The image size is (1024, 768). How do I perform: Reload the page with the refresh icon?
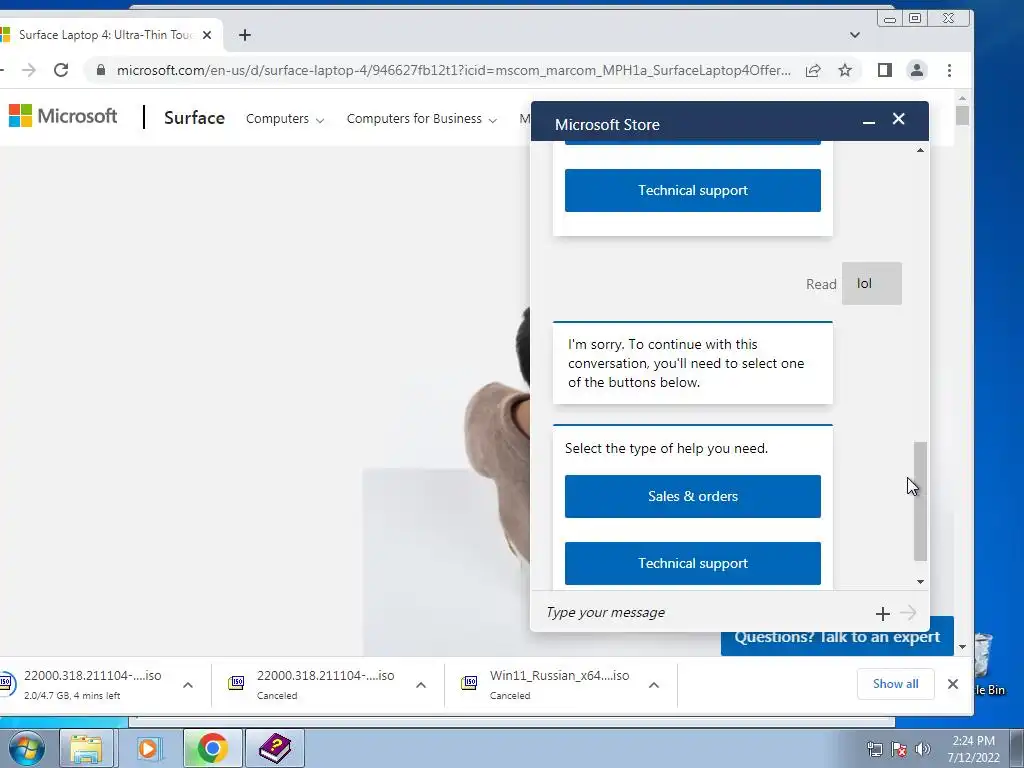(61, 70)
